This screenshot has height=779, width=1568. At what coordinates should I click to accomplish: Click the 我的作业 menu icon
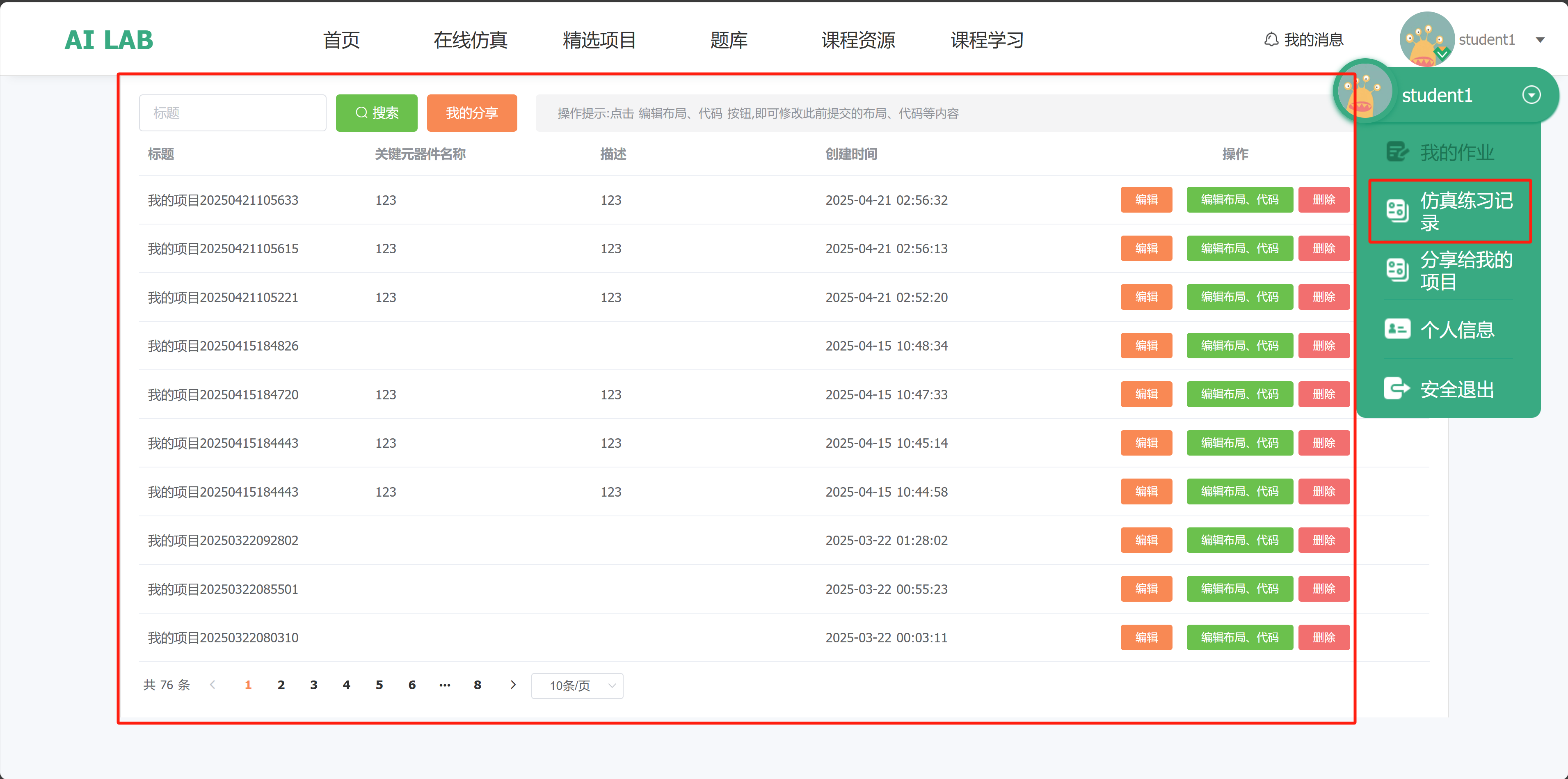point(1397,152)
